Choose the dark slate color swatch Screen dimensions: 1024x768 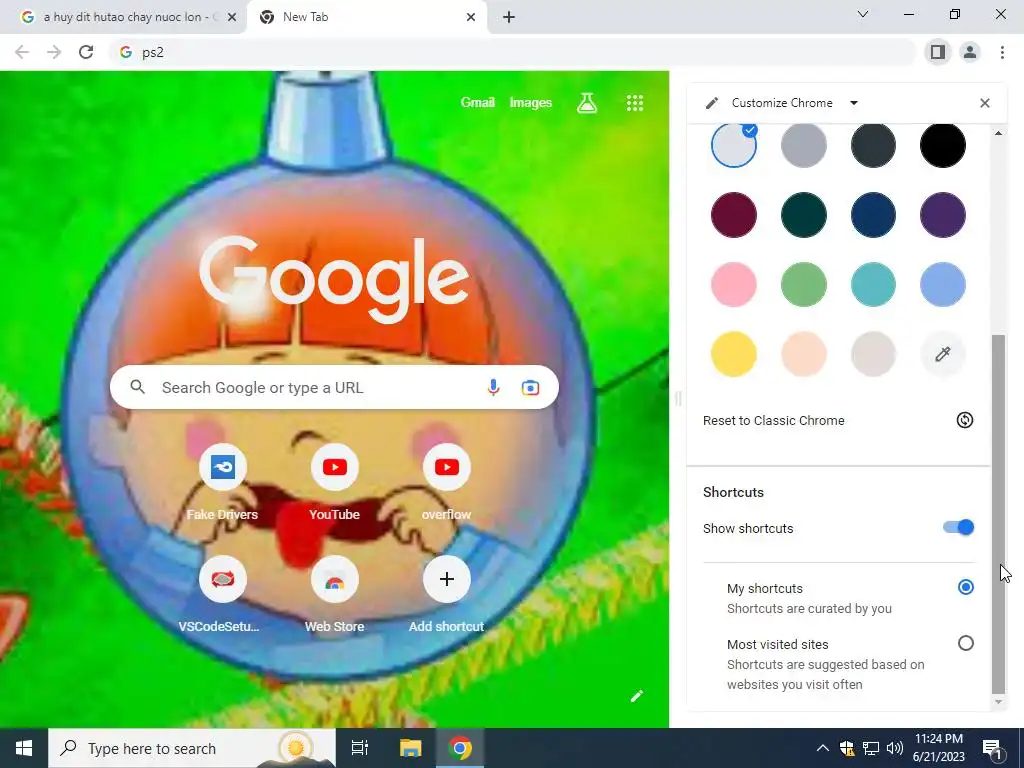[x=873, y=145]
